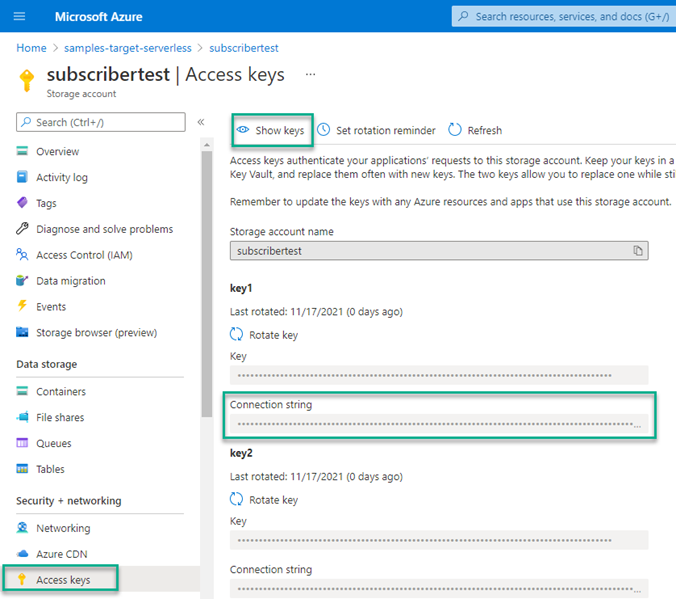Click the Set rotation reminder clock icon
This screenshot has height=599, width=676.
coord(324,130)
